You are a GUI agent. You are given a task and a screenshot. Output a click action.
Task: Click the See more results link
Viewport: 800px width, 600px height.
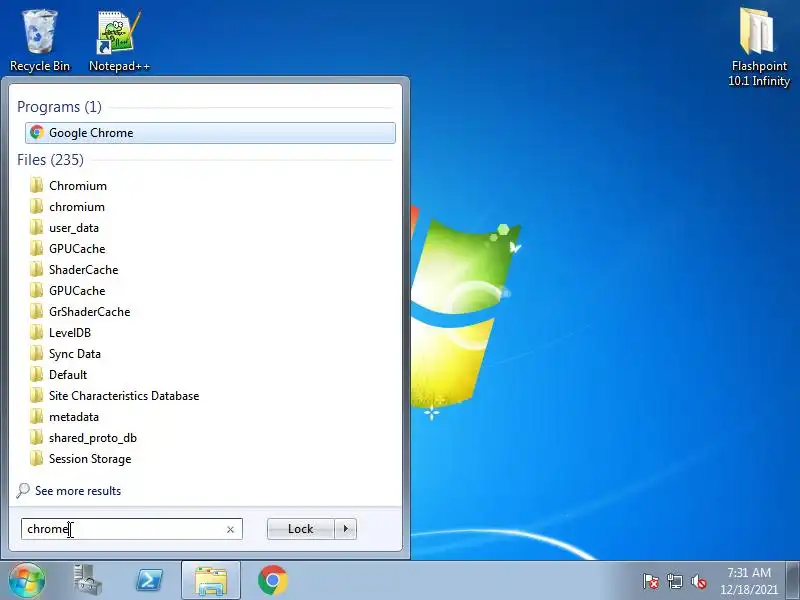[x=78, y=491]
